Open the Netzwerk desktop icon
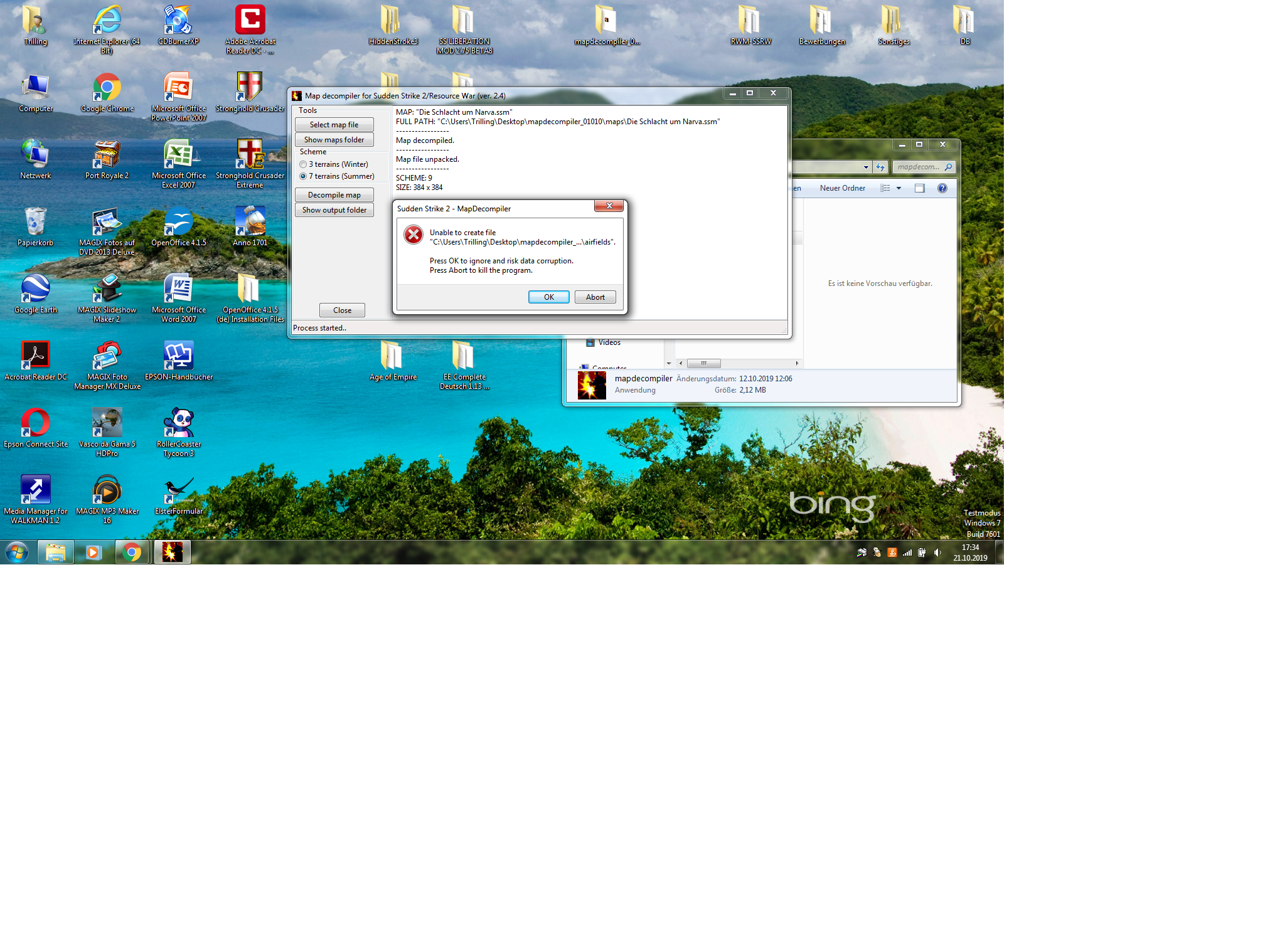 35,159
